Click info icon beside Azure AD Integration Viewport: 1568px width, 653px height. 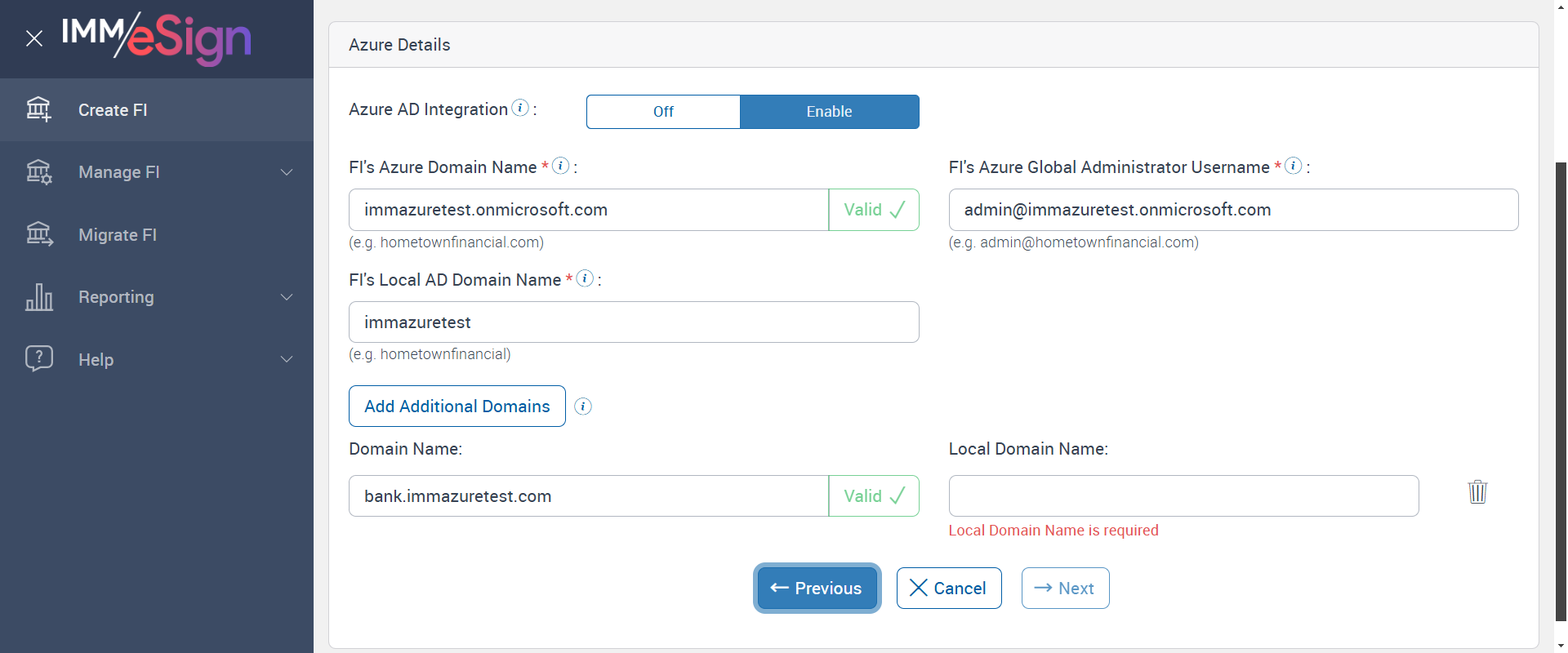pyautogui.click(x=520, y=108)
